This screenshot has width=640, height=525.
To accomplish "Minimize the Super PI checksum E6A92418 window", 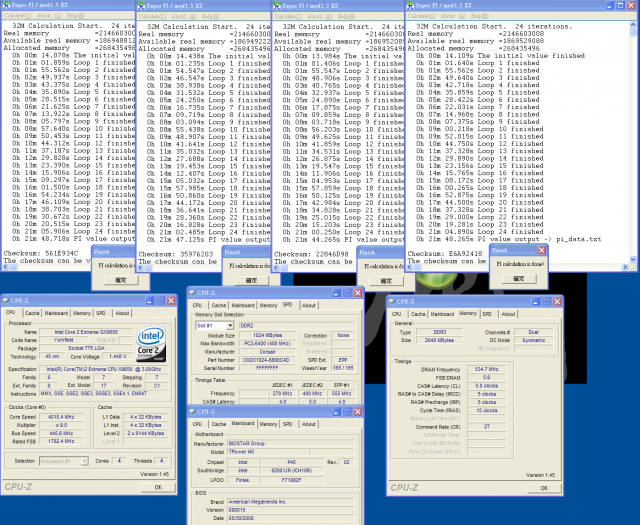I will pyautogui.click(x=609, y=5).
